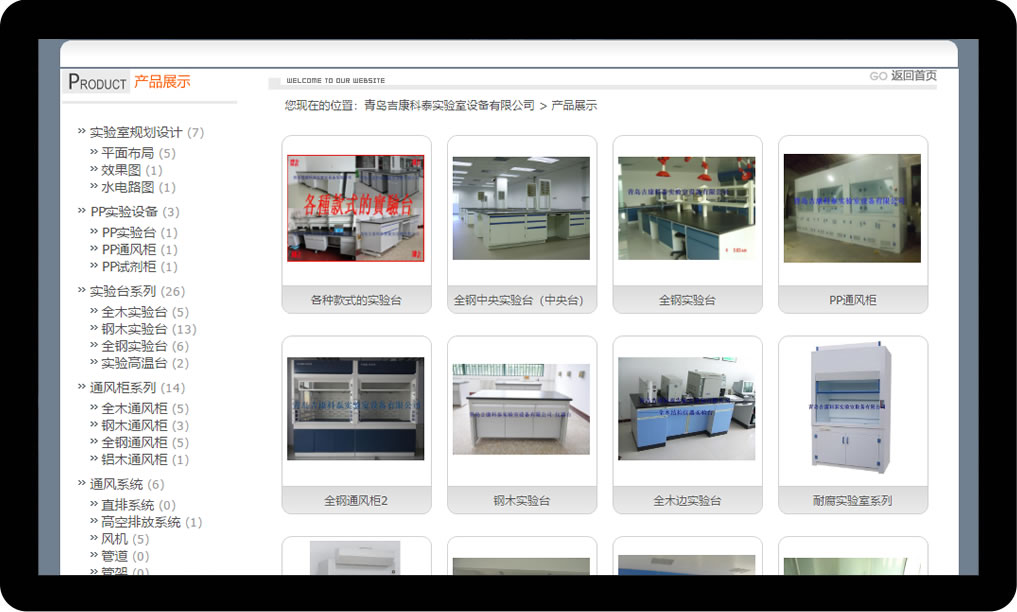View the PP通风柜 product photo
The width and height of the screenshot is (1017, 612).
[x=852, y=208]
